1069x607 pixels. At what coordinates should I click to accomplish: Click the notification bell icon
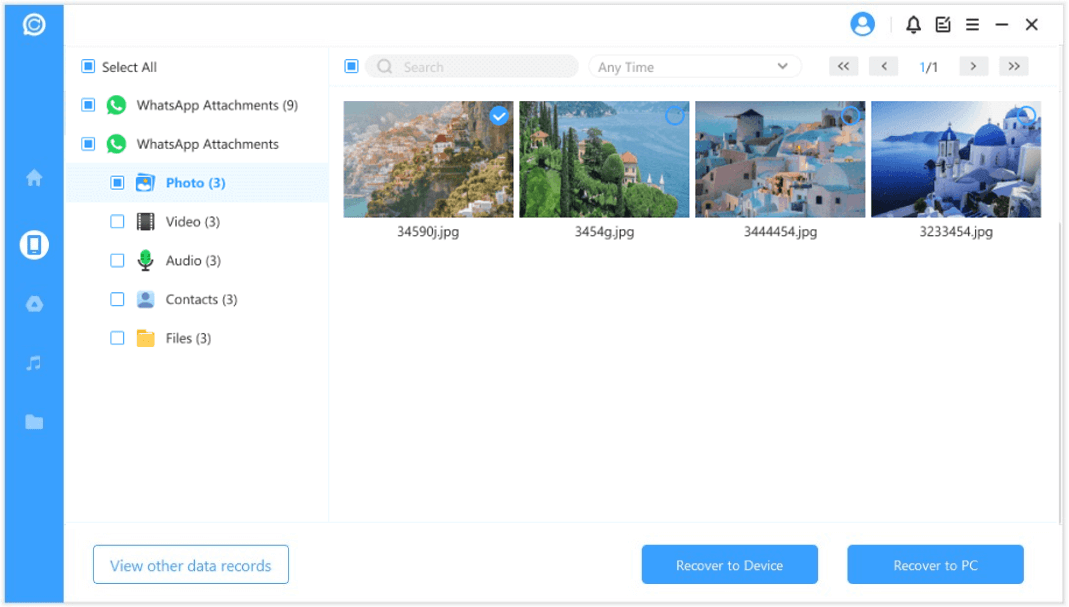click(x=913, y=25)
